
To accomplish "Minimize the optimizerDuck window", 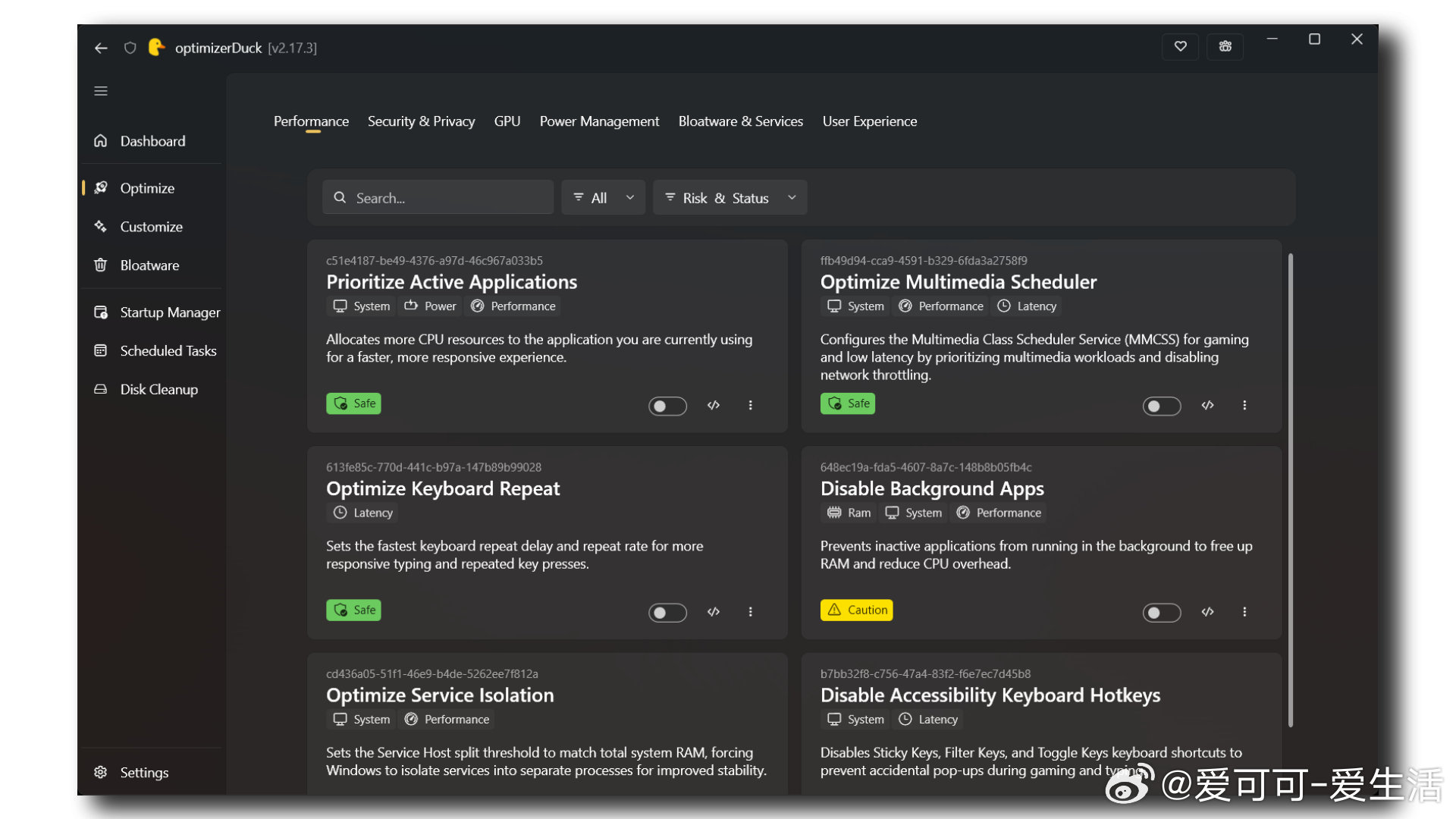I will pos(1272,39).
